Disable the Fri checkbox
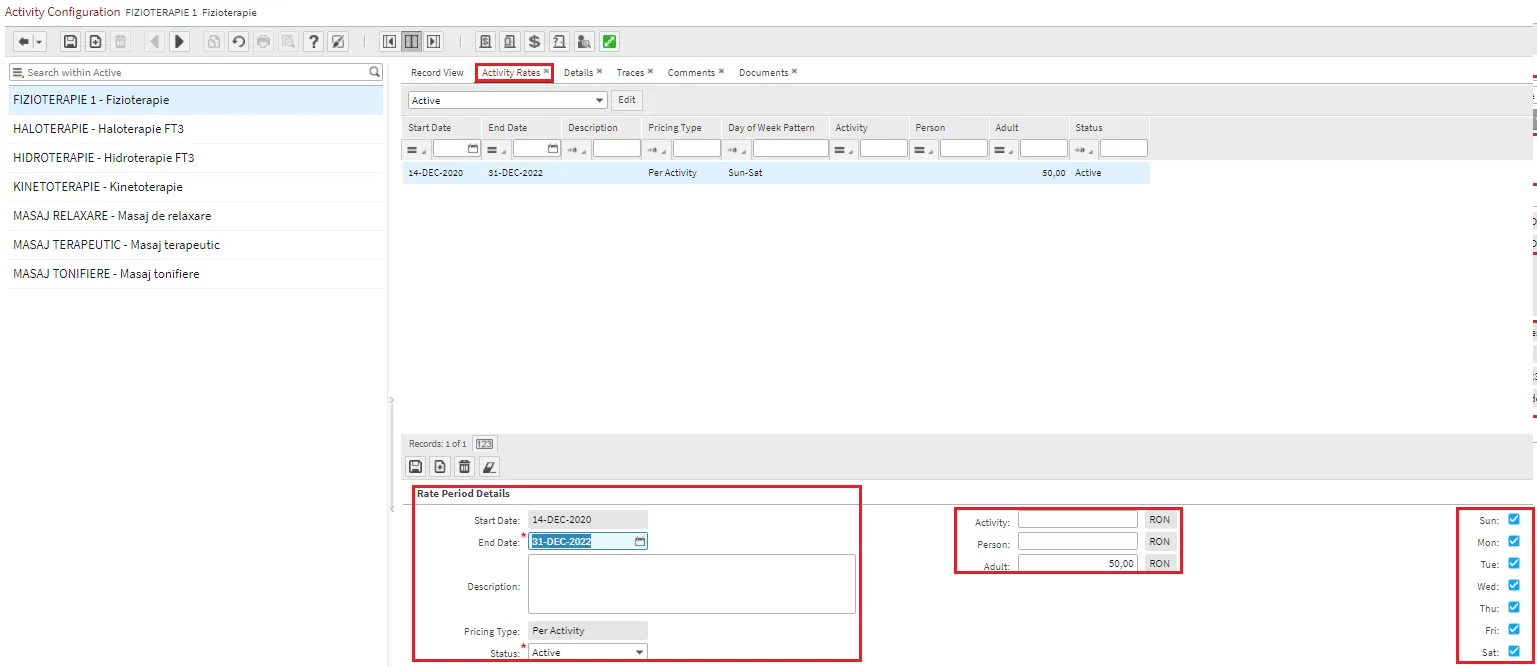This screenshot has width=1537, height=667. click(1514, 629)
